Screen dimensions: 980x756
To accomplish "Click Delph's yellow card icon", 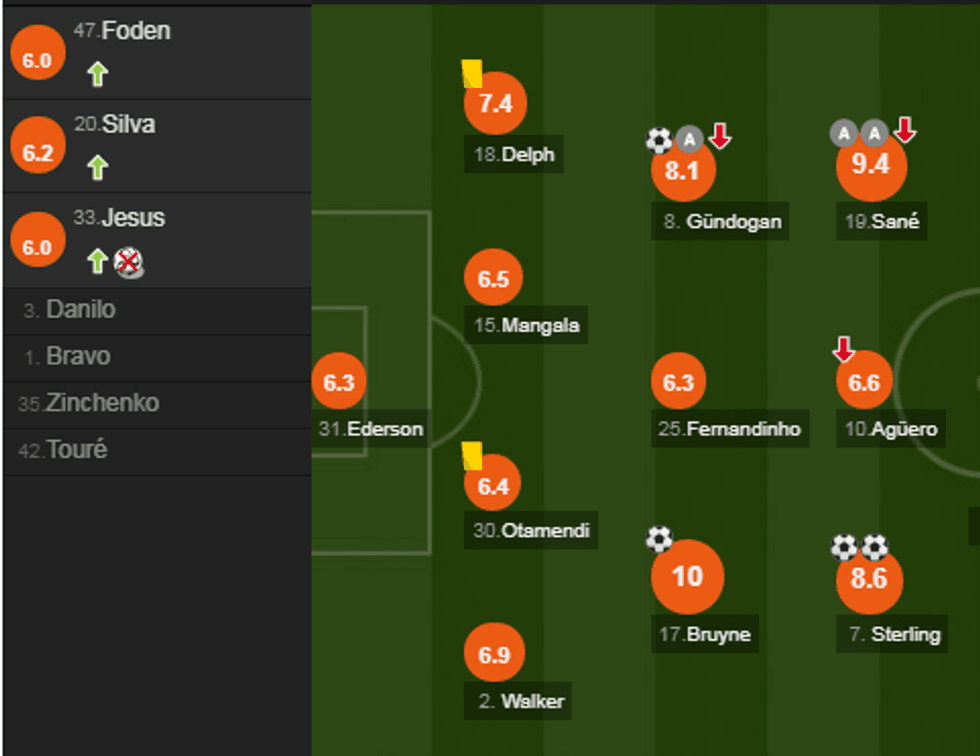I will (x=472, y=73).
